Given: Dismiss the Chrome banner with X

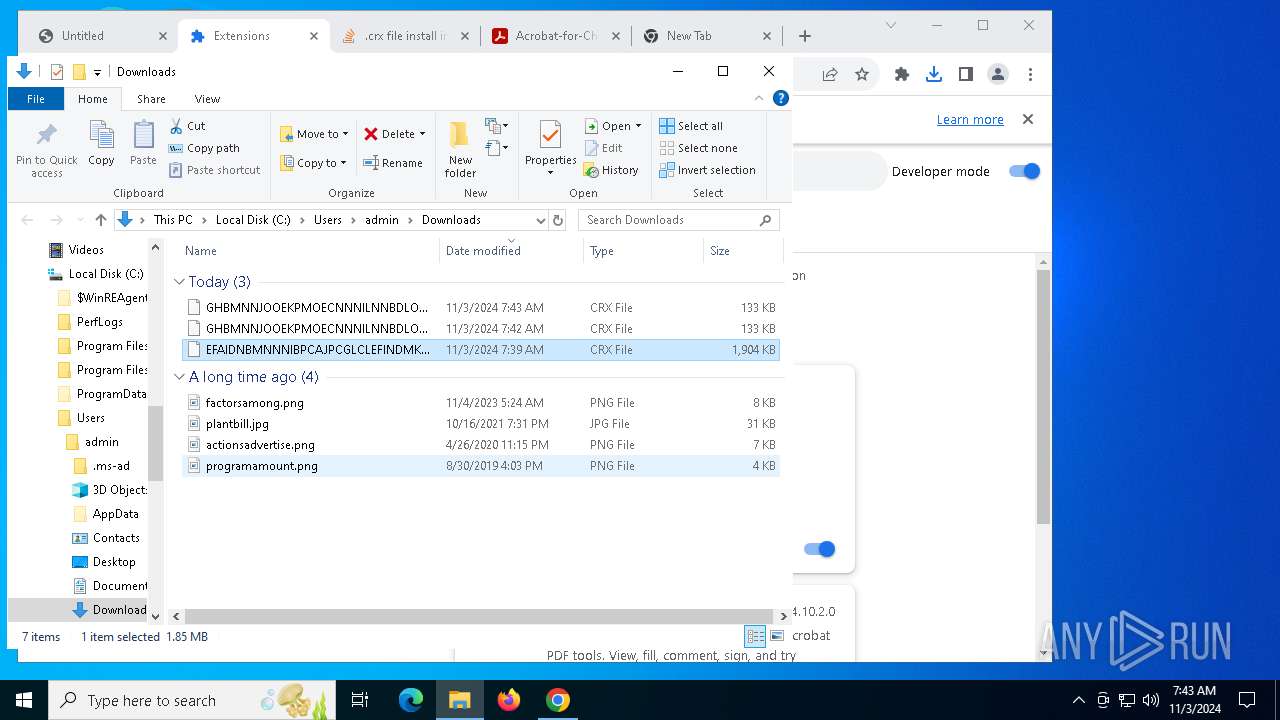Looking at the screenshot, I should (1027, 119).
